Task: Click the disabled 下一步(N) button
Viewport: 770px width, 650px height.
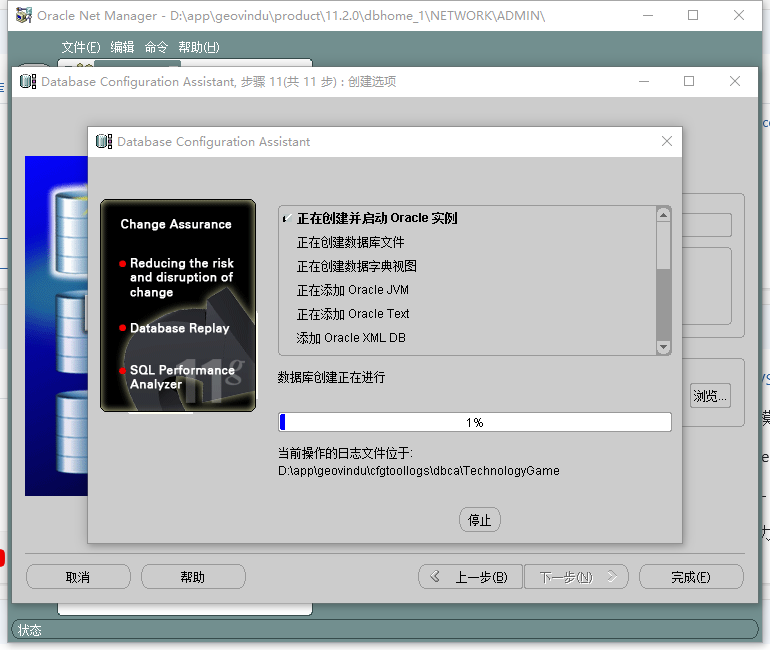Action: (576, 577)
